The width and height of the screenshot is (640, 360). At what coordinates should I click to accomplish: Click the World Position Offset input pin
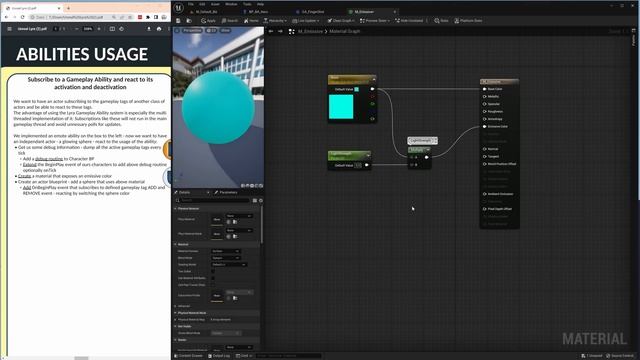pyautogui.click(x=484, y=164)
